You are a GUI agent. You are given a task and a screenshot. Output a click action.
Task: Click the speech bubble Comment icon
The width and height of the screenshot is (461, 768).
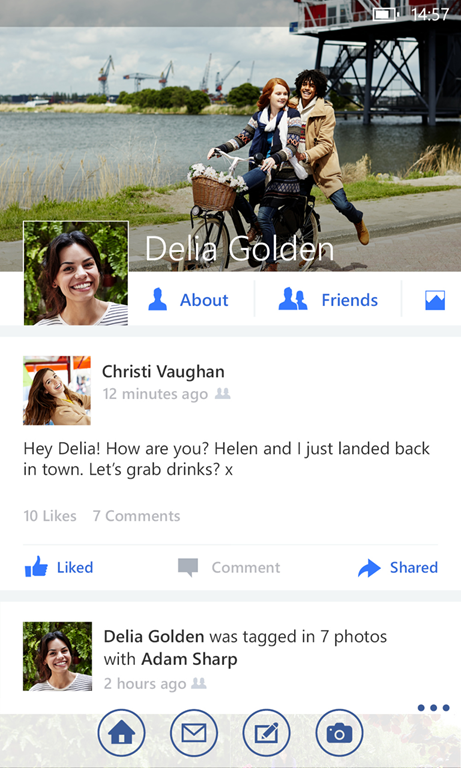[x=188, y=568]
